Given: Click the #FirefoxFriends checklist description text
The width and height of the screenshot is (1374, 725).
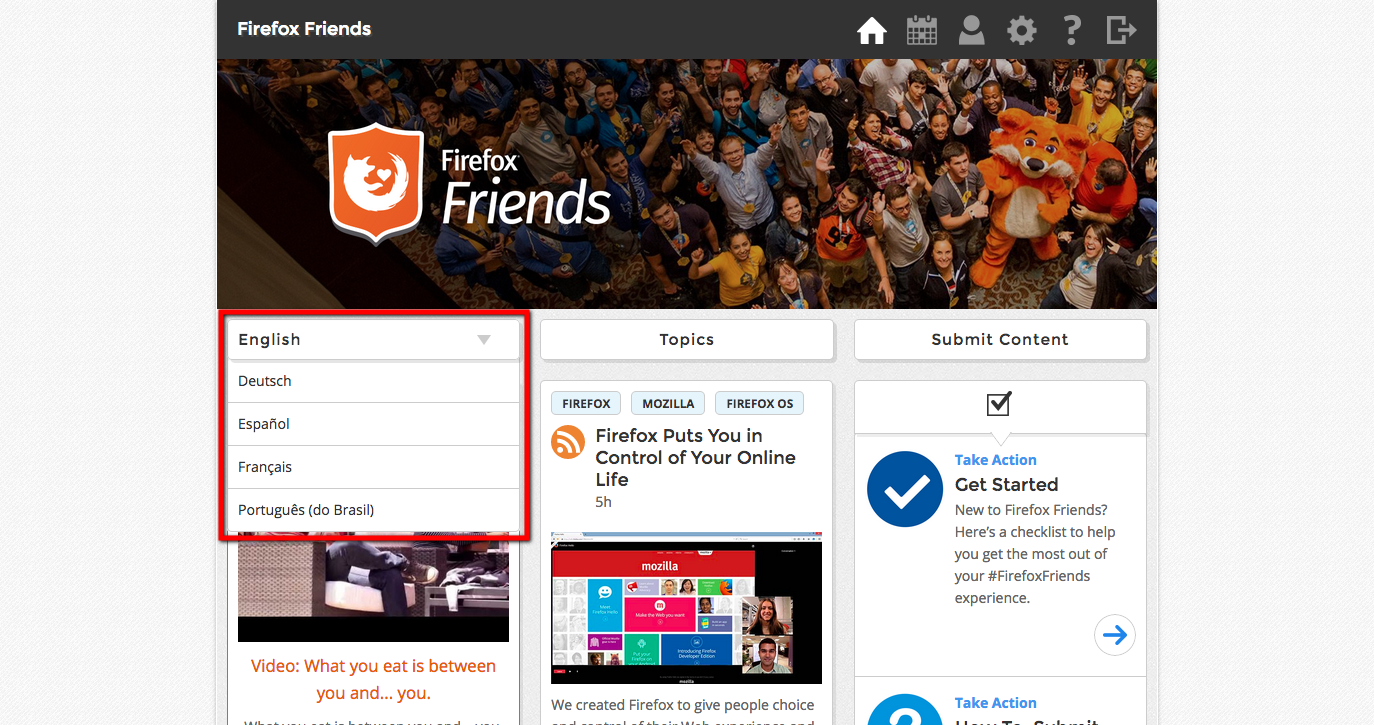Looking at the screenshot, I should coord(1035,554).
